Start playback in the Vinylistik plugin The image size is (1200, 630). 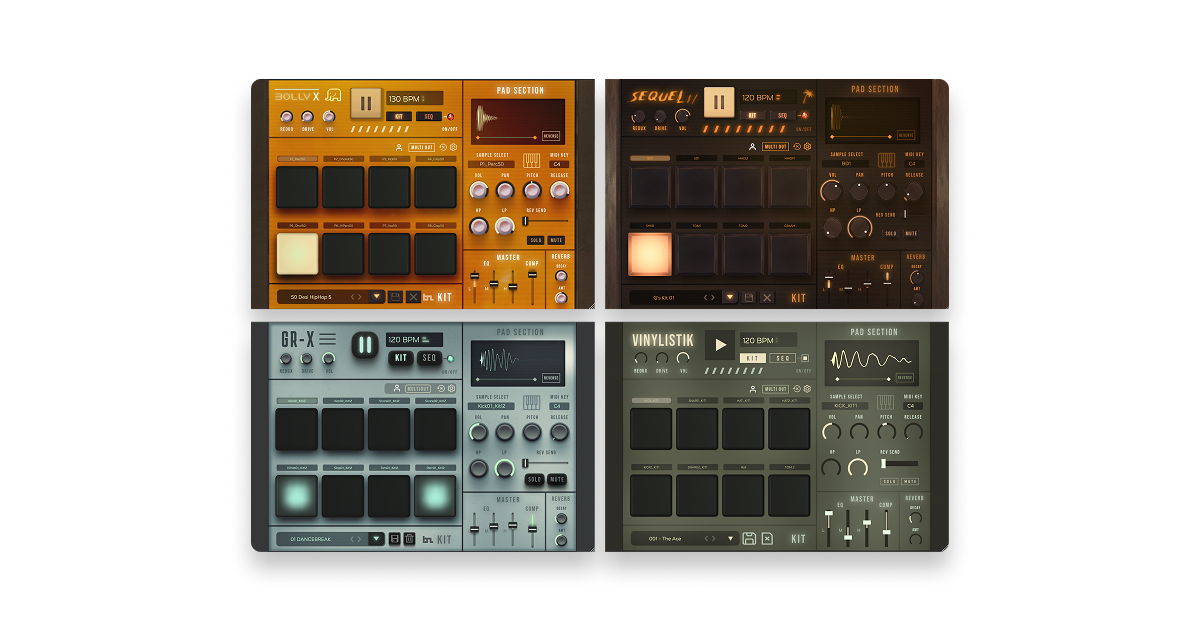(x=720, y=345)
